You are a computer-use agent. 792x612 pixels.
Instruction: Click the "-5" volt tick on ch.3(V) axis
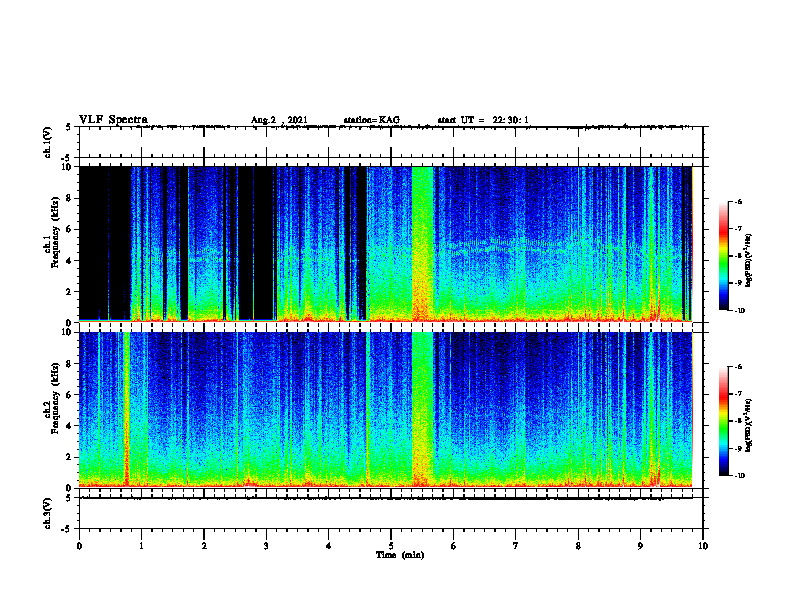pyautogui.click(x=67, y=529)
